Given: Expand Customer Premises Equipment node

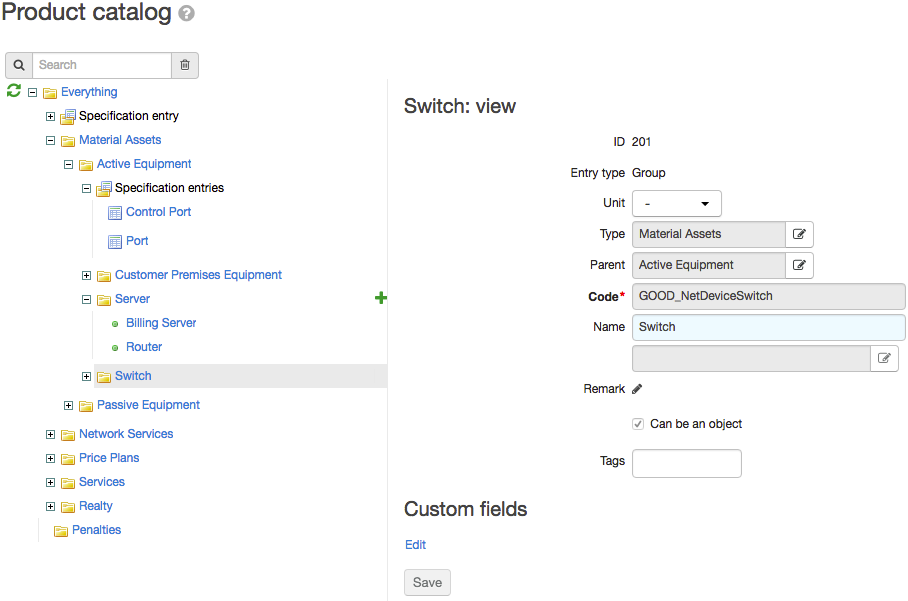Looking at the screenshot, I should (x=86, y=276).
